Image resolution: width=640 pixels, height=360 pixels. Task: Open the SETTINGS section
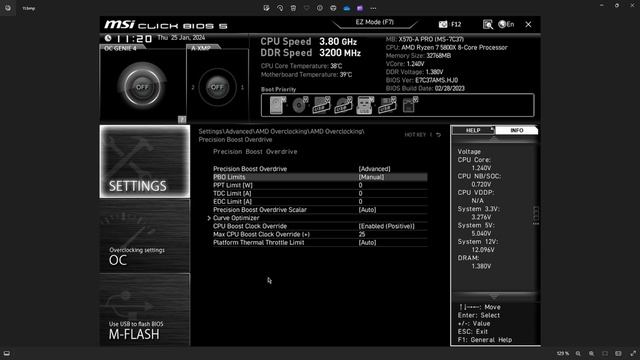click(x=145, y=161)
